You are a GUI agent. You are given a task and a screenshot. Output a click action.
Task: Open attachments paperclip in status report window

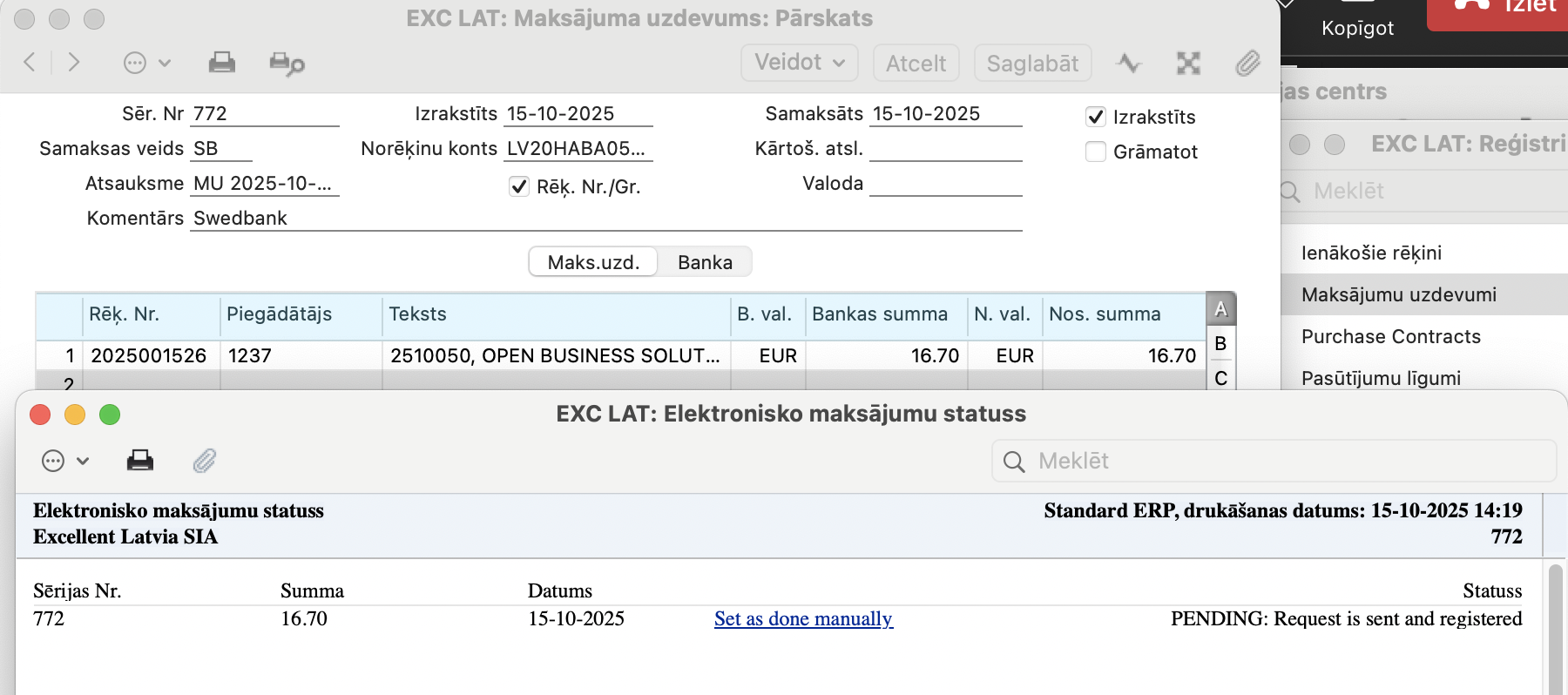pos(205,461)
